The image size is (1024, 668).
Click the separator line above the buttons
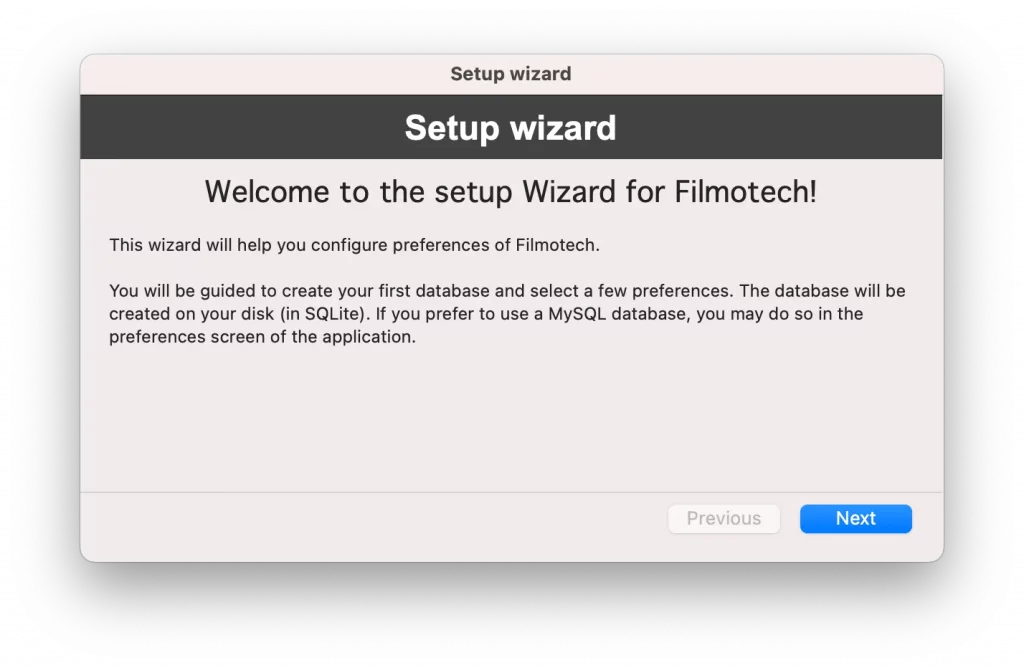tap(510, 492)
